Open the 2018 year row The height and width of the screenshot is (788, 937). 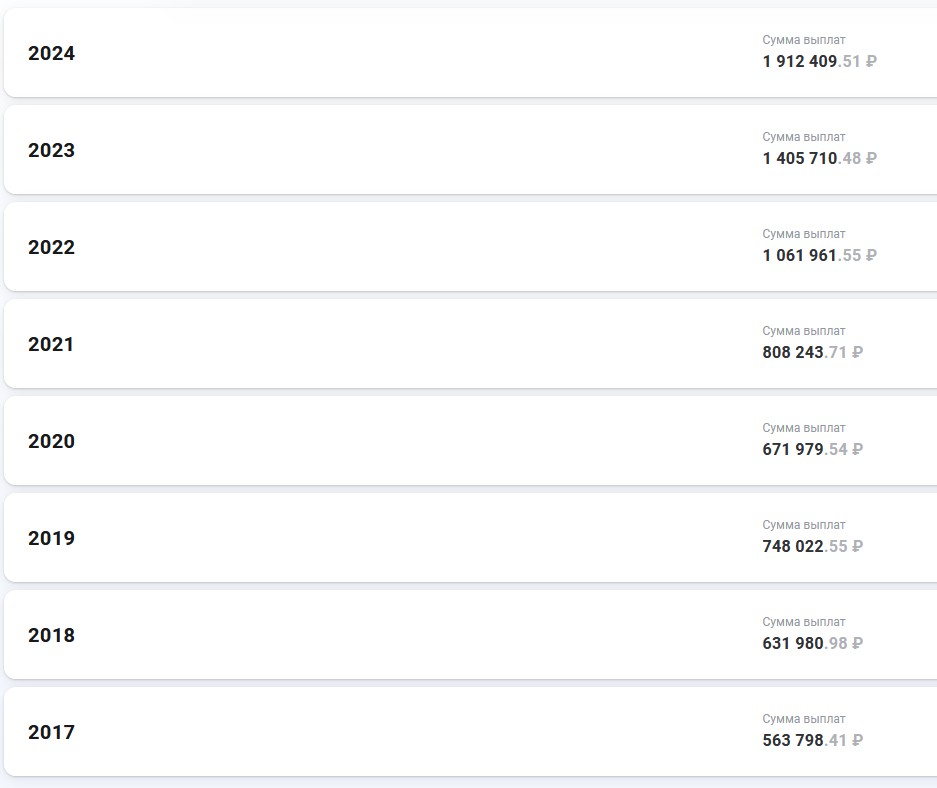click(470, 634)
